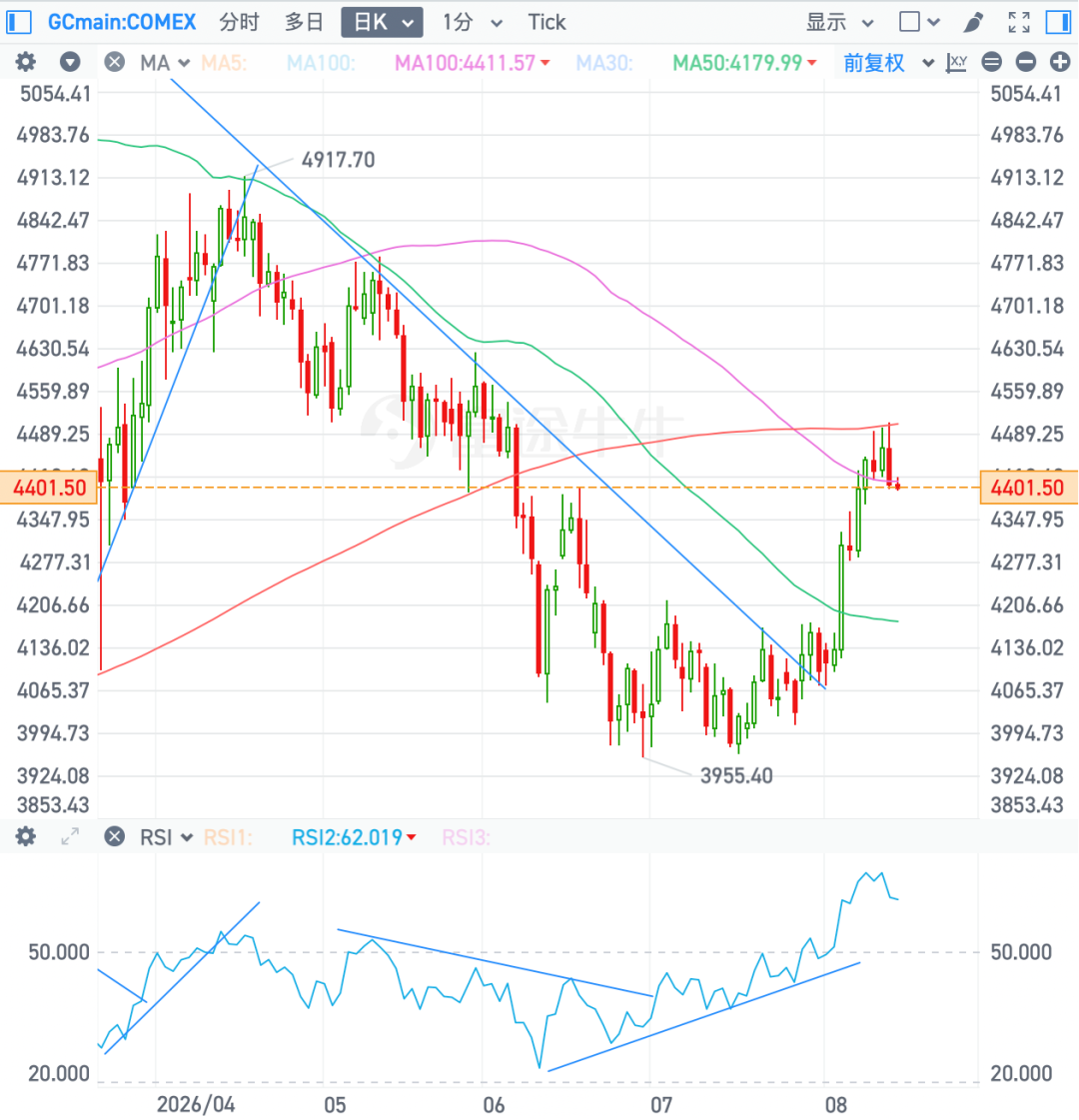Click the left RSI 50.000 axis label

(x=59, y=952)
